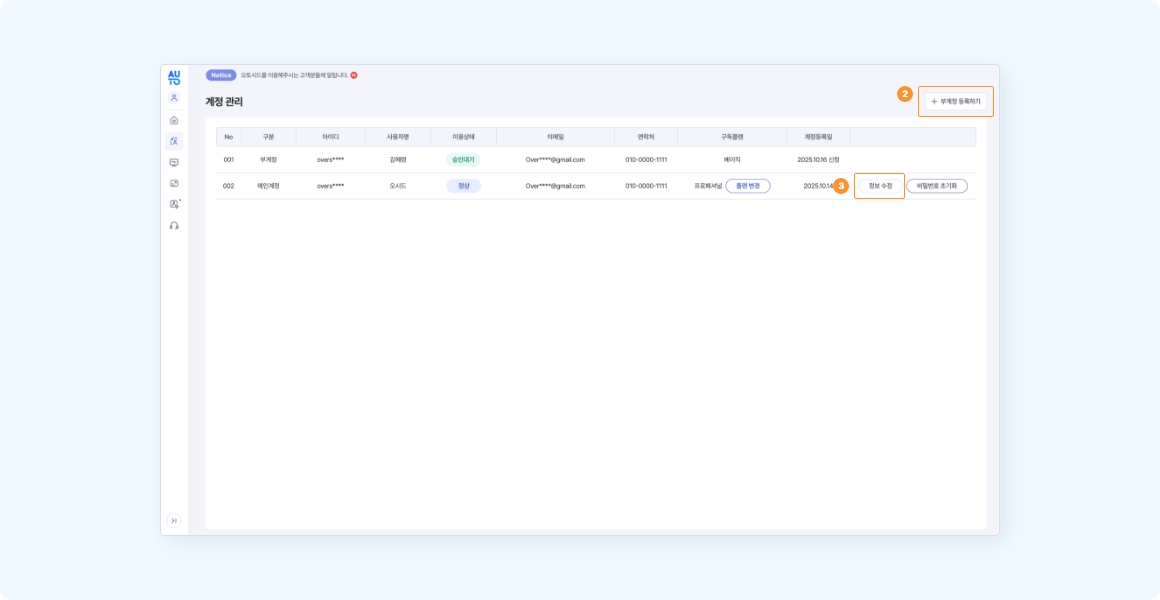Open the headset support icon in the sidebar
This screenshot has width=1160, height=600.
[x=174, y=226]
